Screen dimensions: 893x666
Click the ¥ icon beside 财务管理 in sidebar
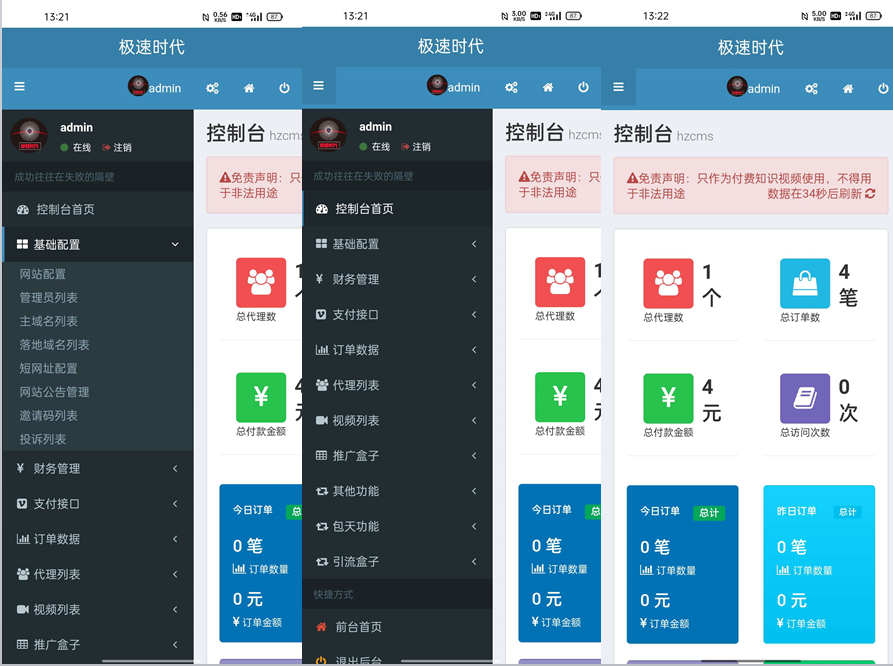click(23, 467)
